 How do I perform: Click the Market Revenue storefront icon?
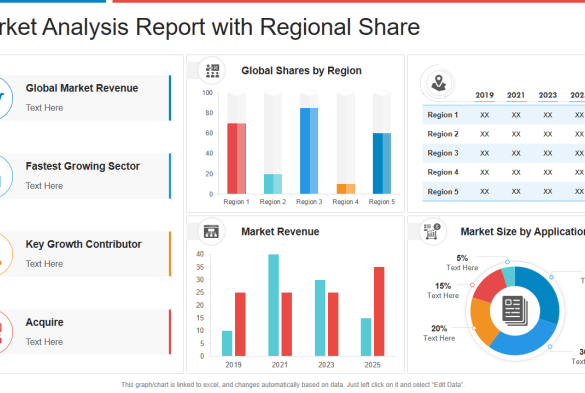pyautogui.click(x=211, y=231)
